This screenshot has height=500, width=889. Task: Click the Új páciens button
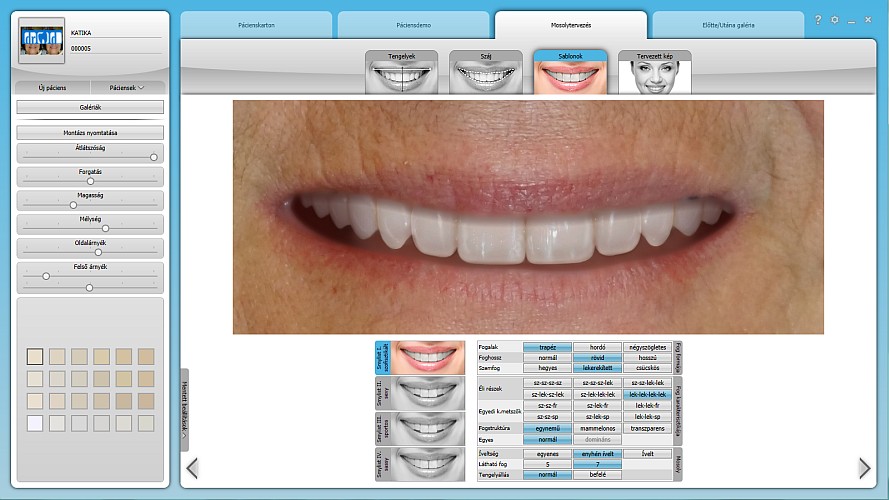53,88
